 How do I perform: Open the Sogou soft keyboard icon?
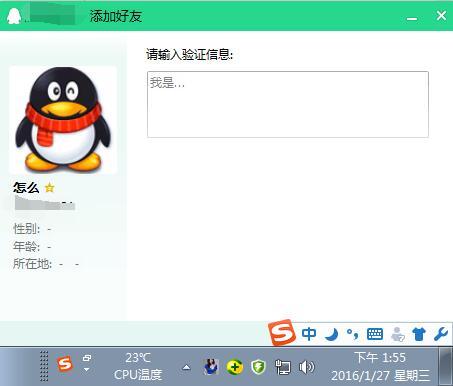click(x=375, y=334)
